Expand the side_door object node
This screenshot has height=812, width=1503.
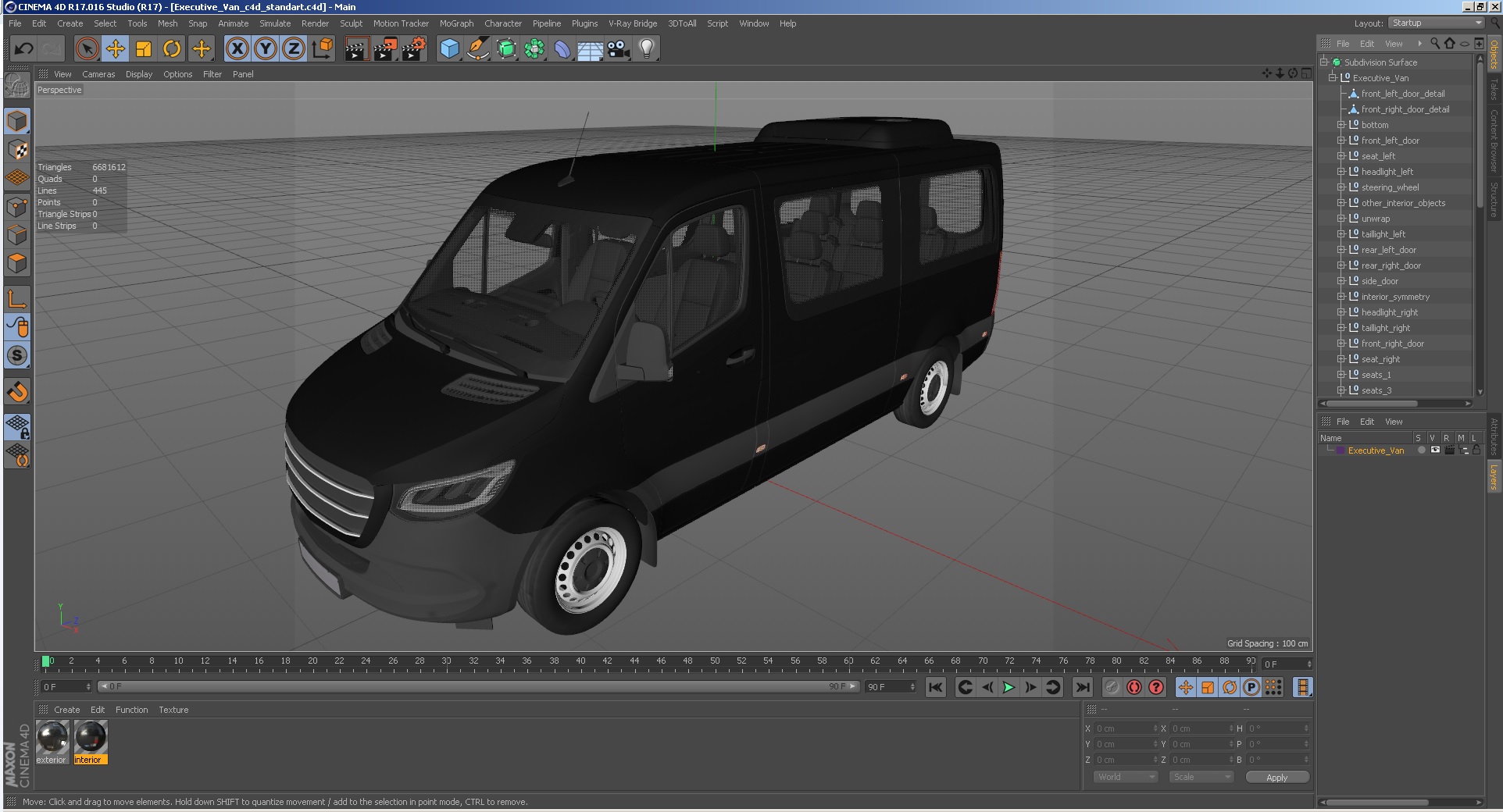click(x=1341, y=280)
